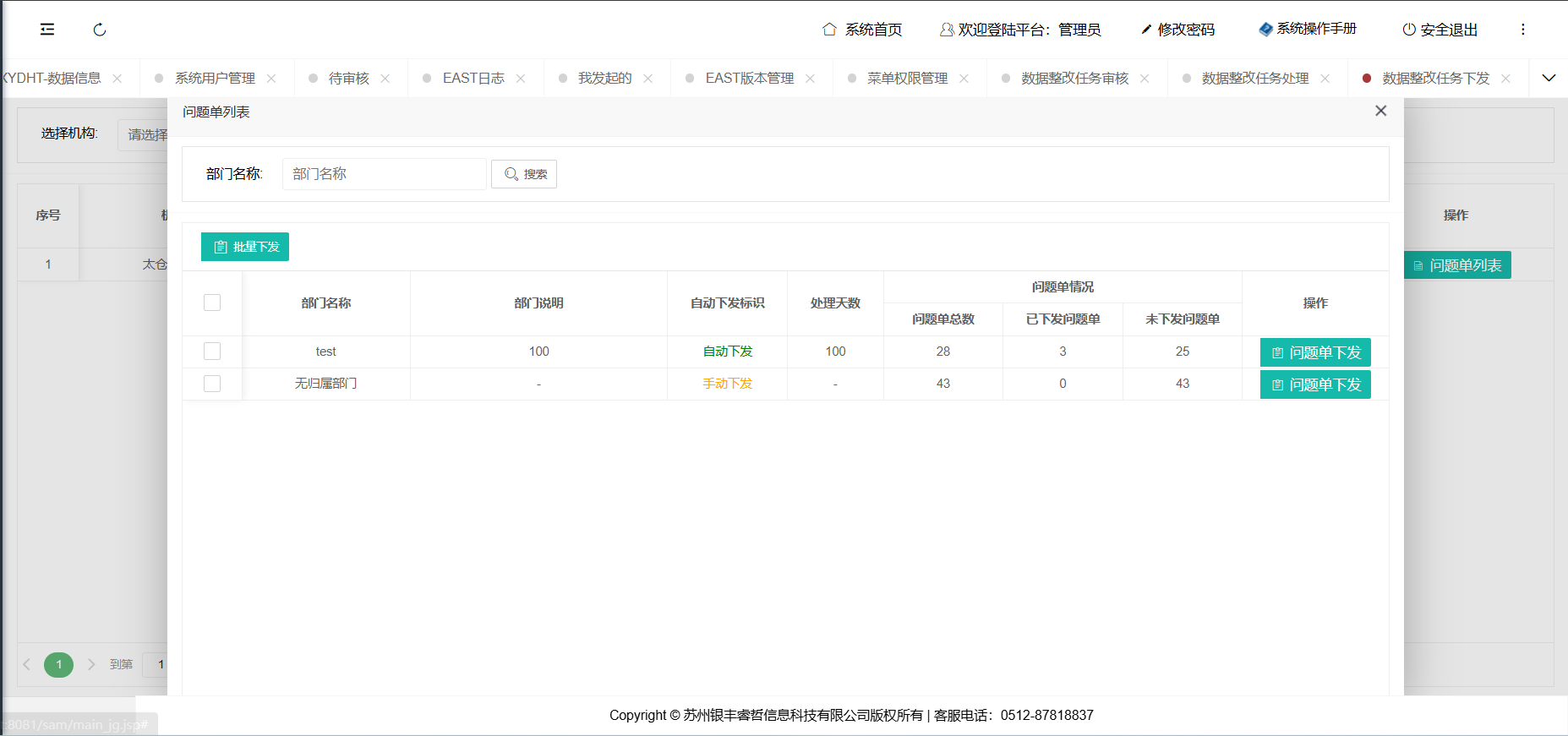
Task: Go to the next page arrow
Action: (91, 664)
